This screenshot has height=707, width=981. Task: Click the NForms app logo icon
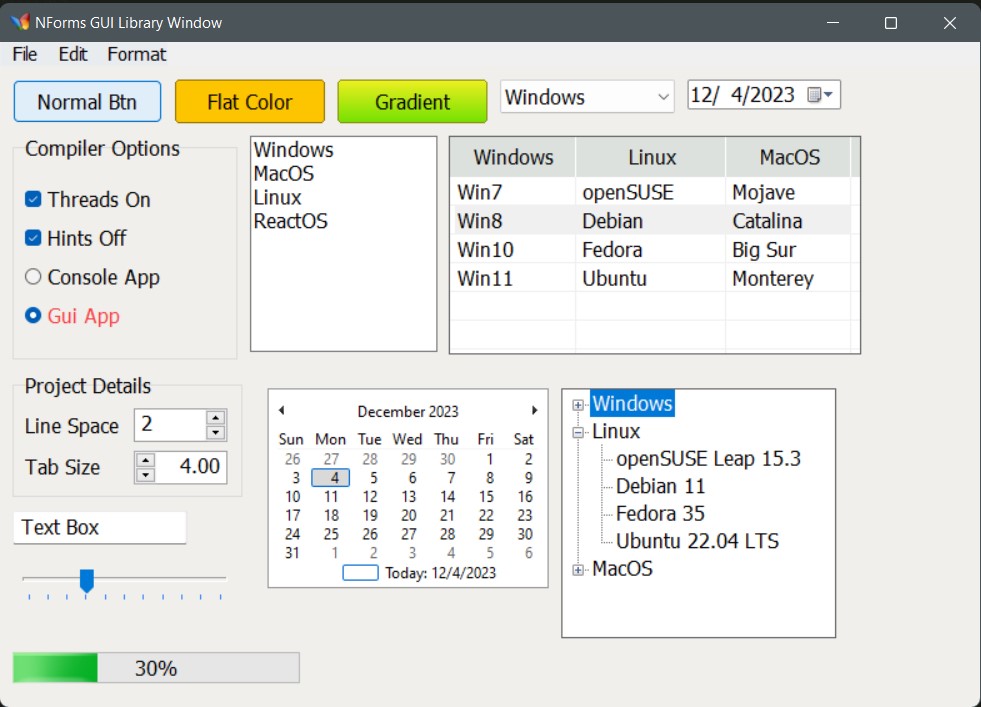click(x=20, y=22)
